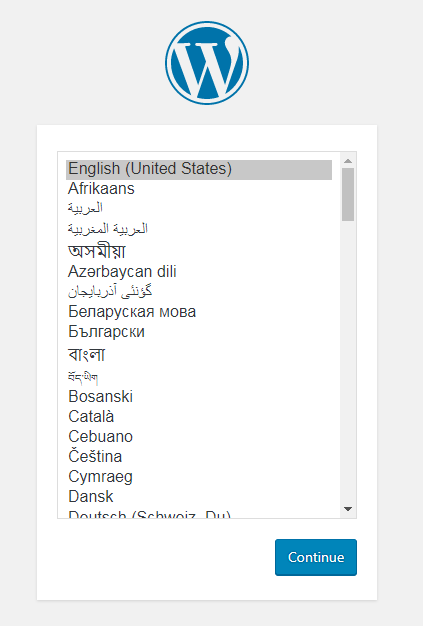Select Català language option
Screen dimensions: 423x626
tap(199, 417)
